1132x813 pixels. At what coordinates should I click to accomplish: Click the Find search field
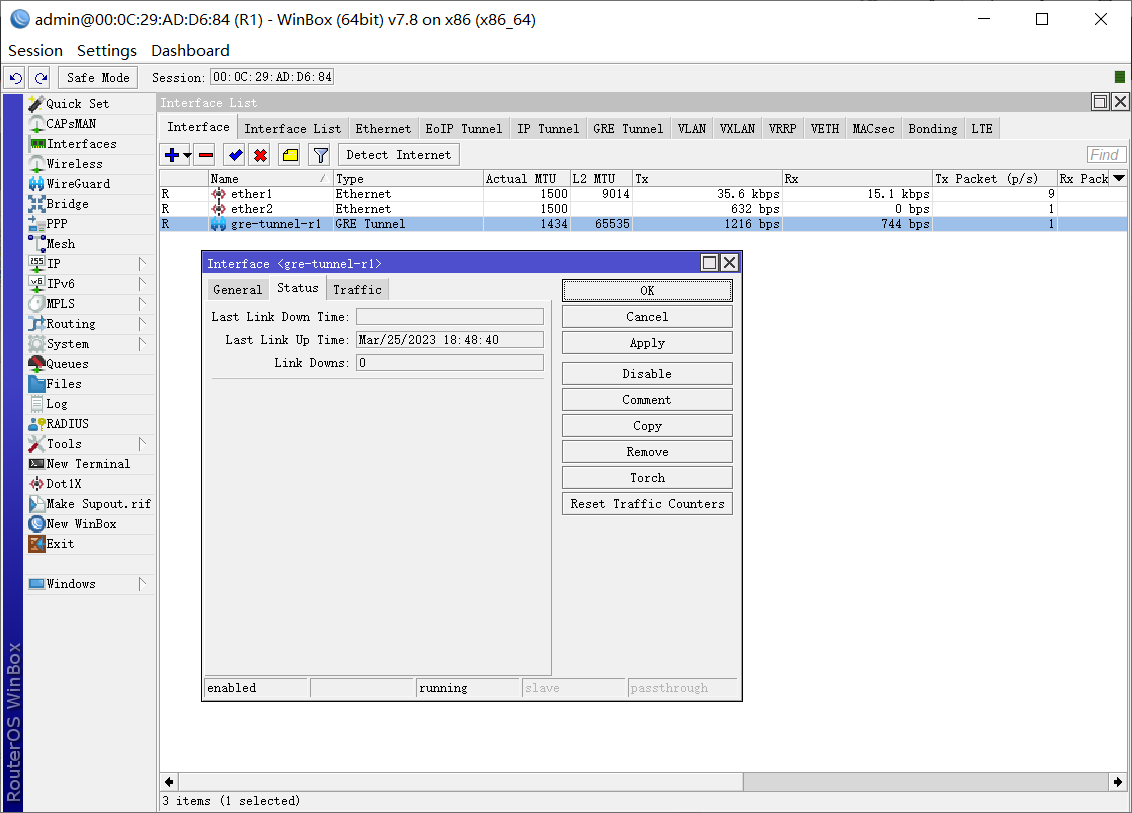[x=1105, y=155]
